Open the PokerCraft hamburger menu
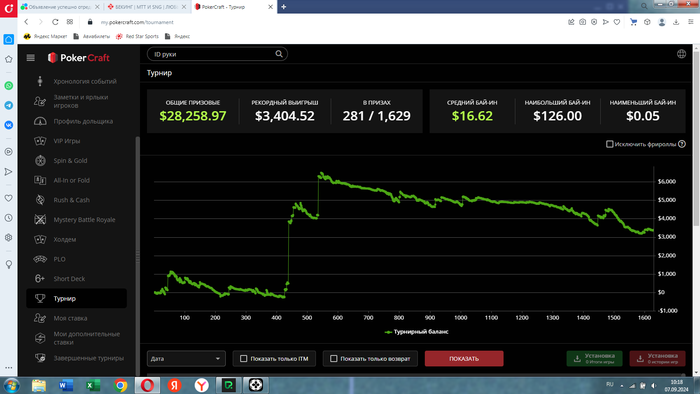Image resolution: width=700 pixels, height=394 pixels. pyautogui.click(x=30, y=58)
